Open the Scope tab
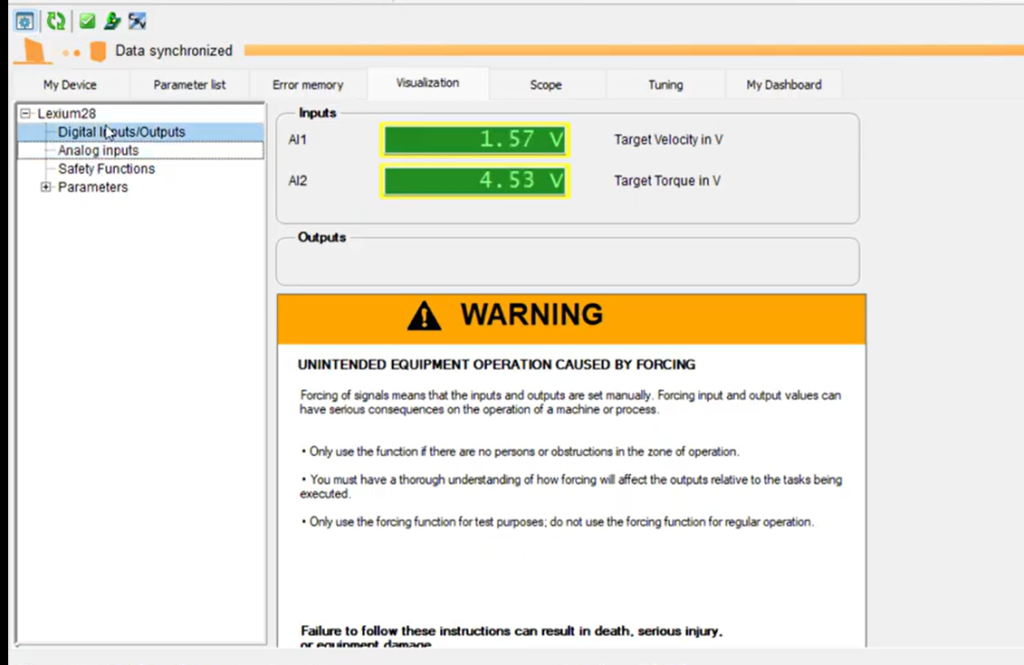 [546, 85]
